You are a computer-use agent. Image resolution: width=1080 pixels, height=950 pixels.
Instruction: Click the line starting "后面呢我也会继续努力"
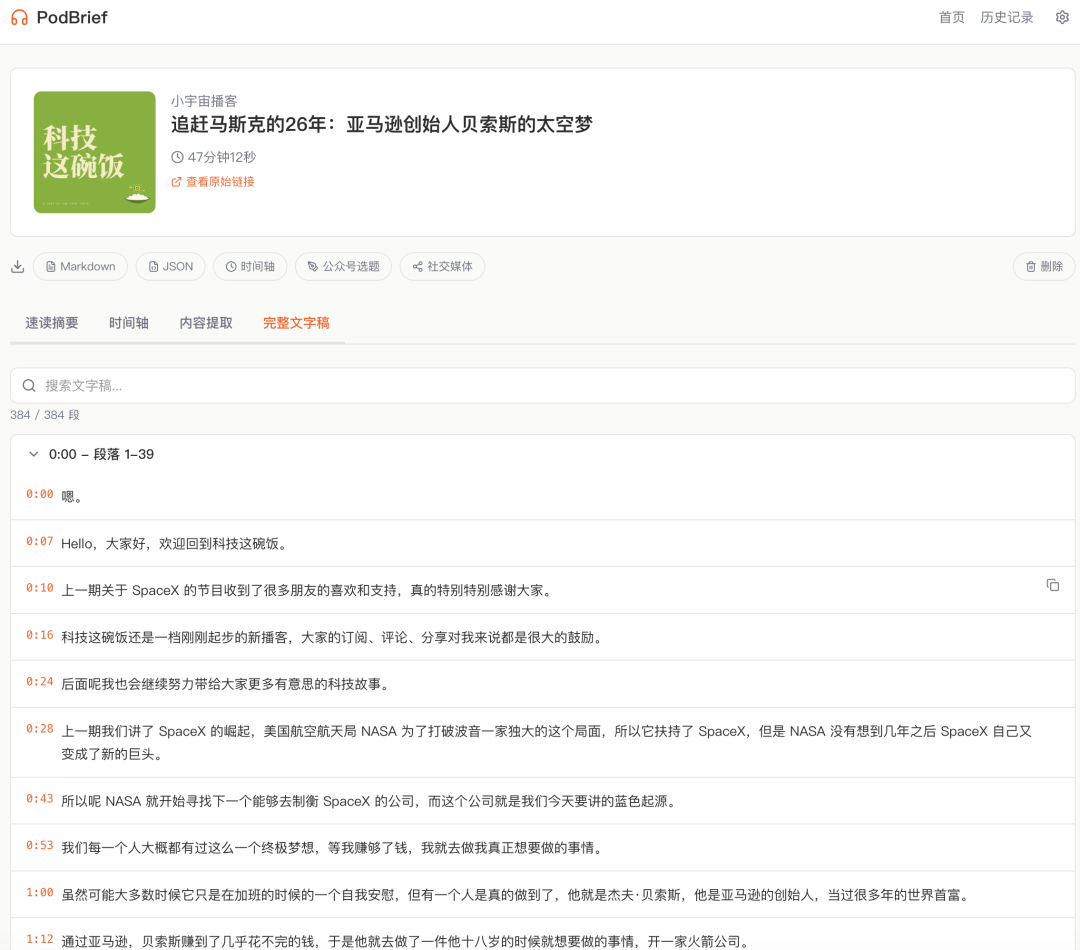(227, 684)
